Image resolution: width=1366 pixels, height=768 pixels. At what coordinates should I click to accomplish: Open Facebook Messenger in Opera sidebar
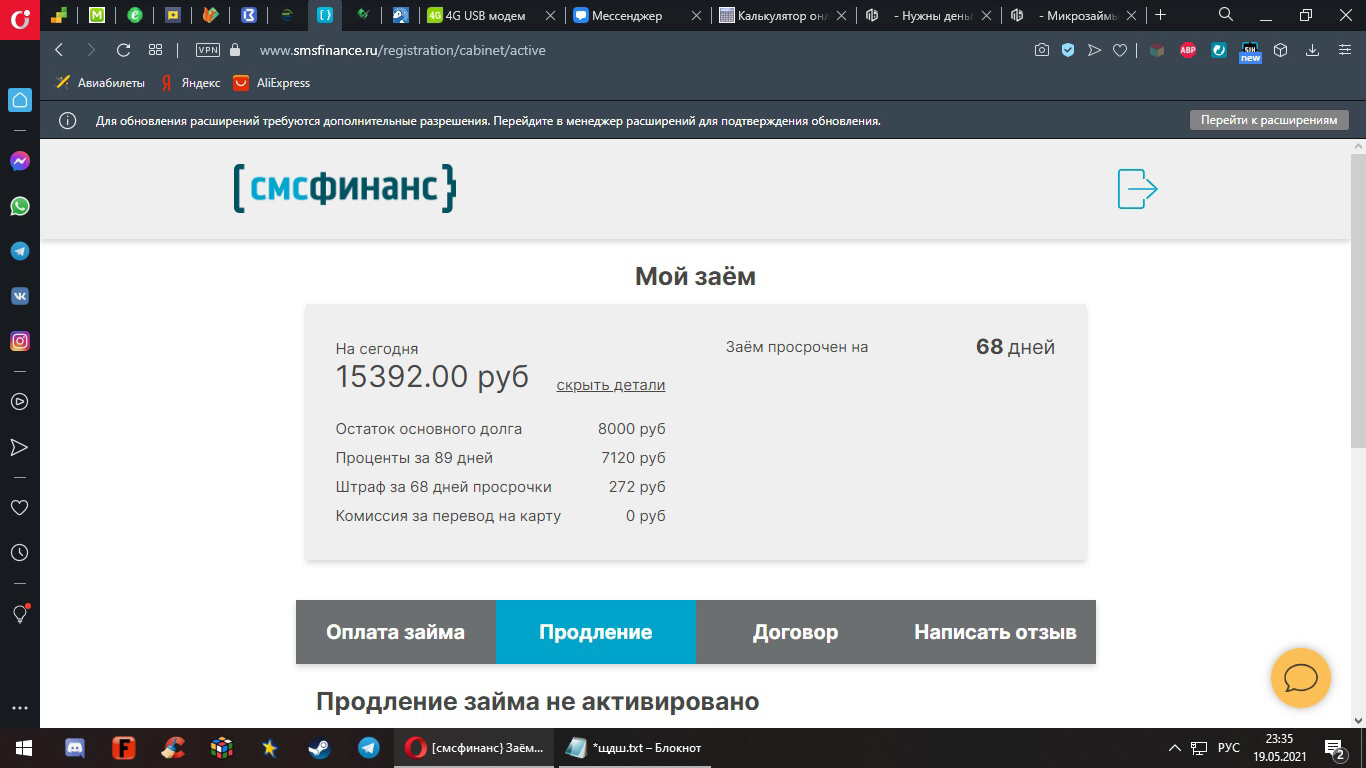click(19, 161)
